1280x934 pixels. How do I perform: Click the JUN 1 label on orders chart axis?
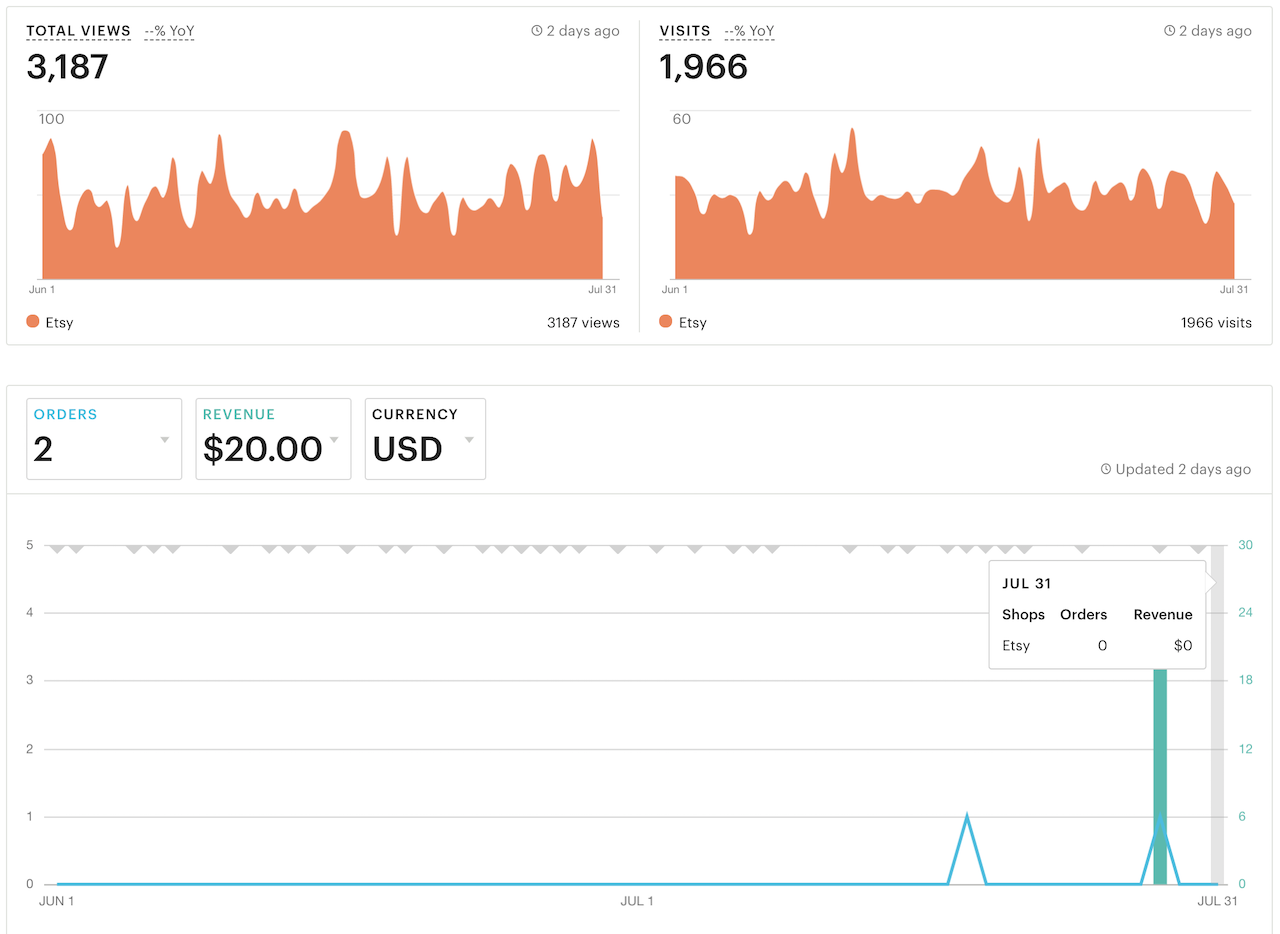[x=56, y=901]
